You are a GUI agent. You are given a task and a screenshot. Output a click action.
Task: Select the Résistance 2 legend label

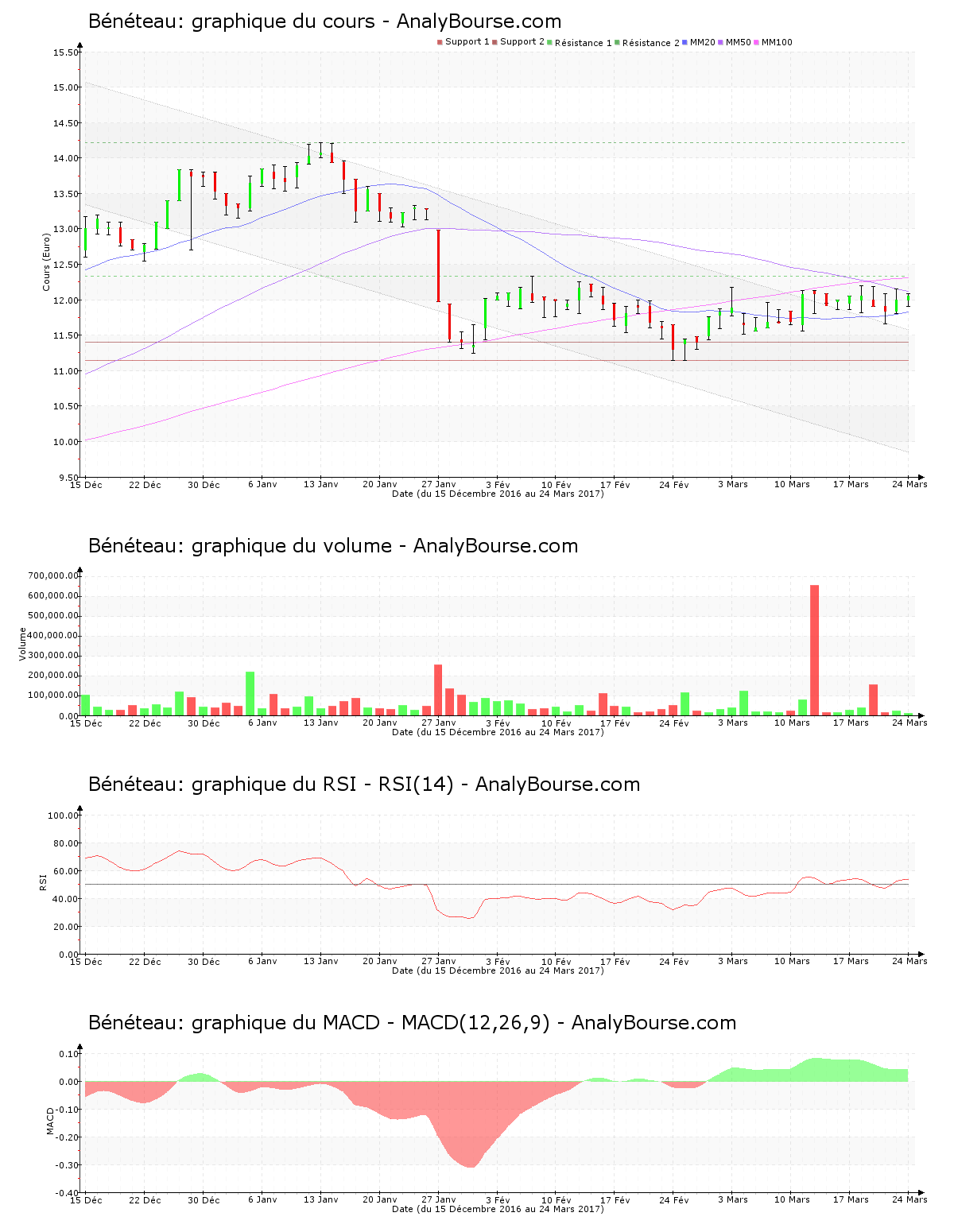pos(651,43)
